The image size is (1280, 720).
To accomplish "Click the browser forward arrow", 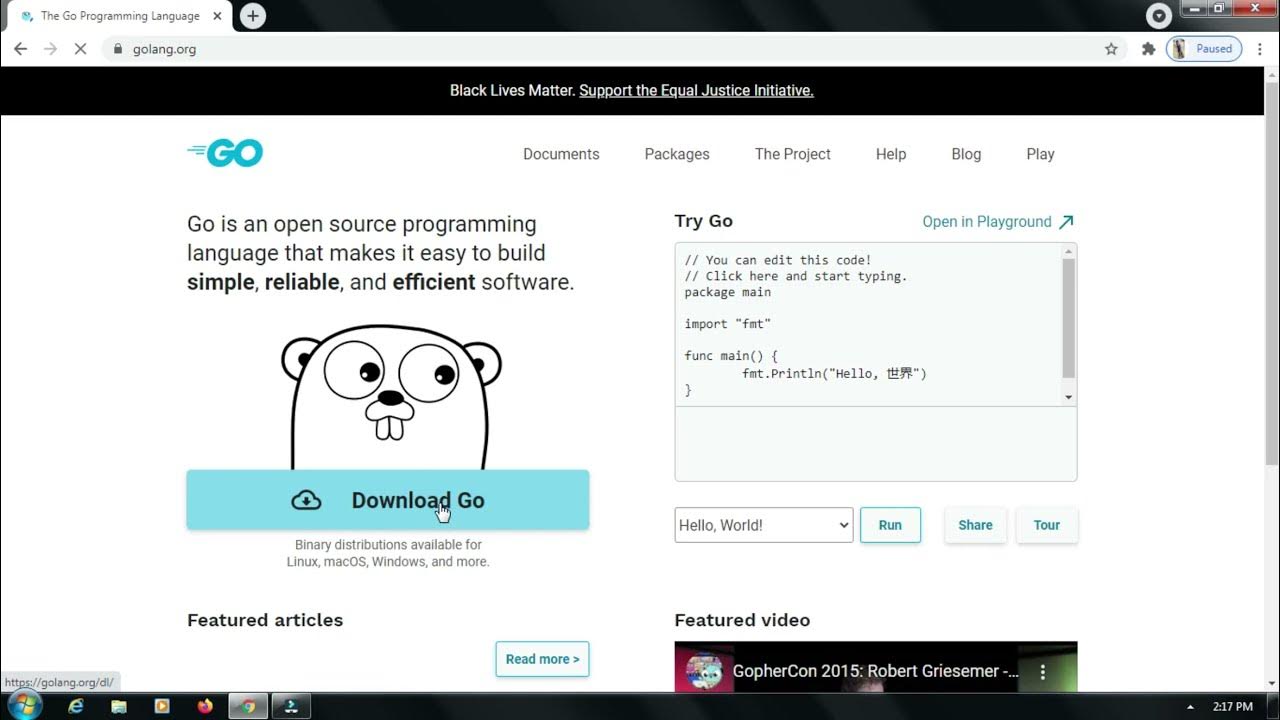I will point(50,48).
